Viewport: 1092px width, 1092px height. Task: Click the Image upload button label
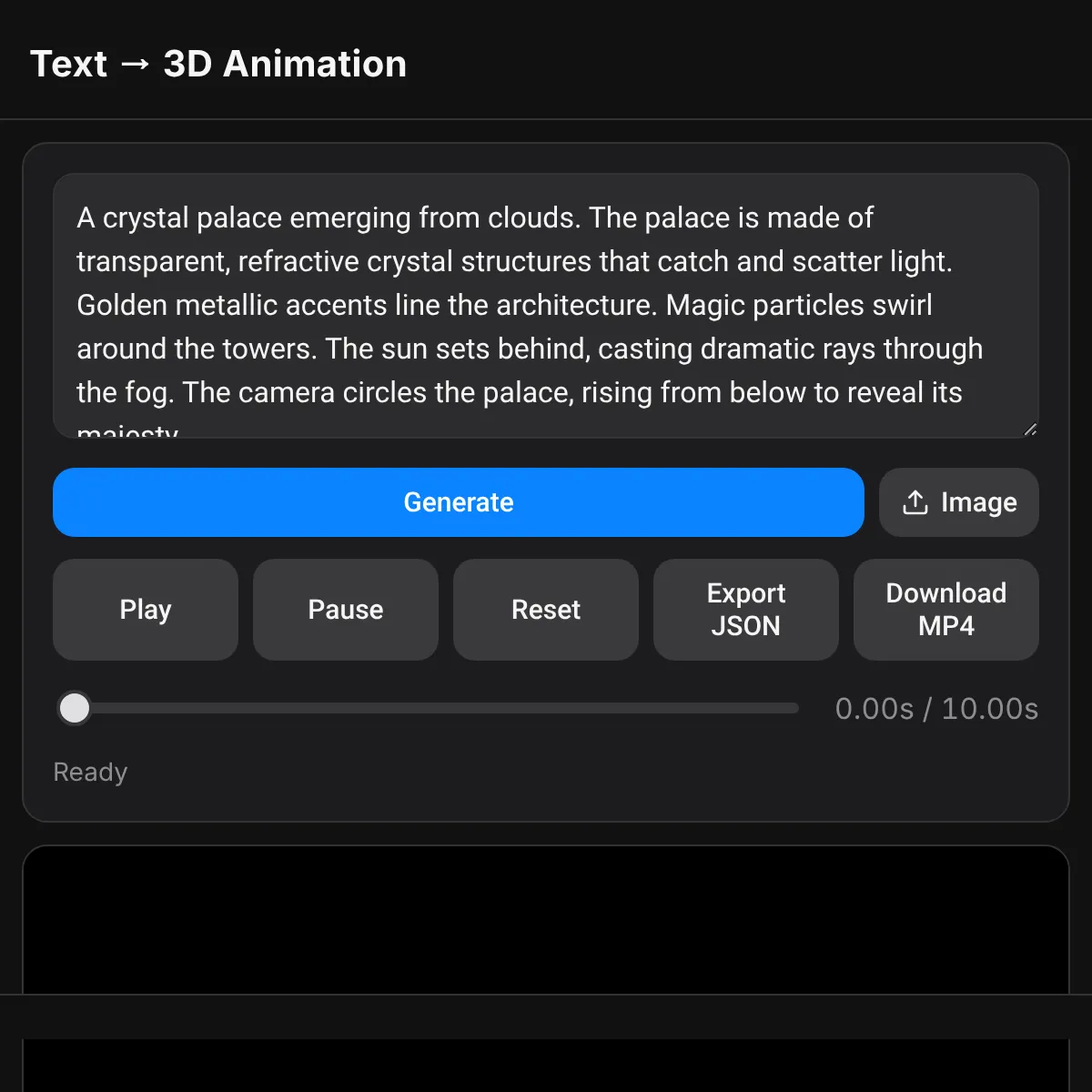(978, 502)
